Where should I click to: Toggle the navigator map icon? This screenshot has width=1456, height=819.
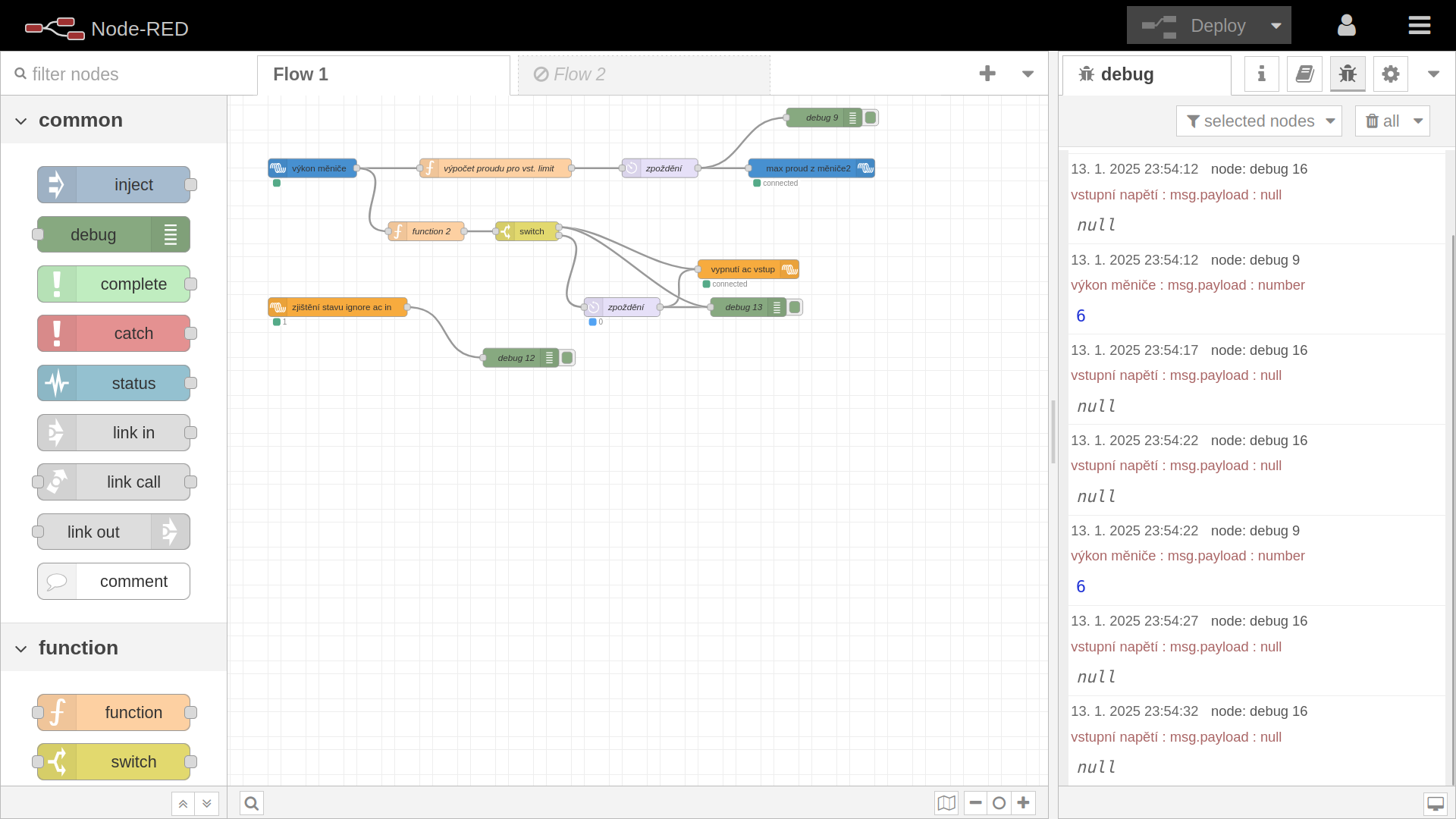point(946,803)
